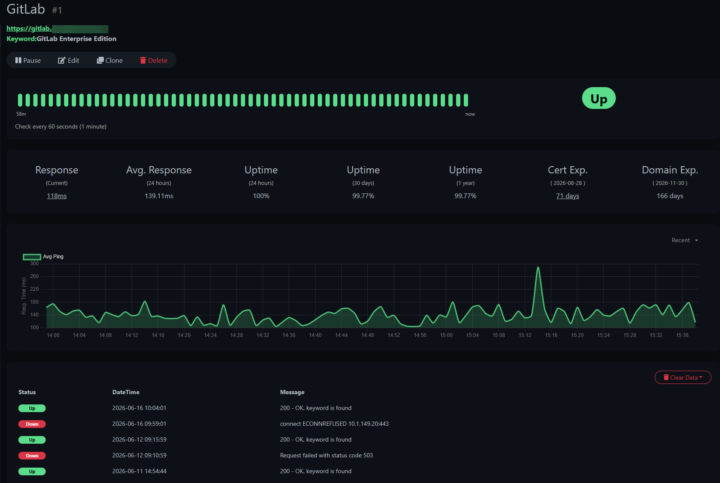720x483 pixels.
Task: Click the DateTime column header
Action: (126, 392)
